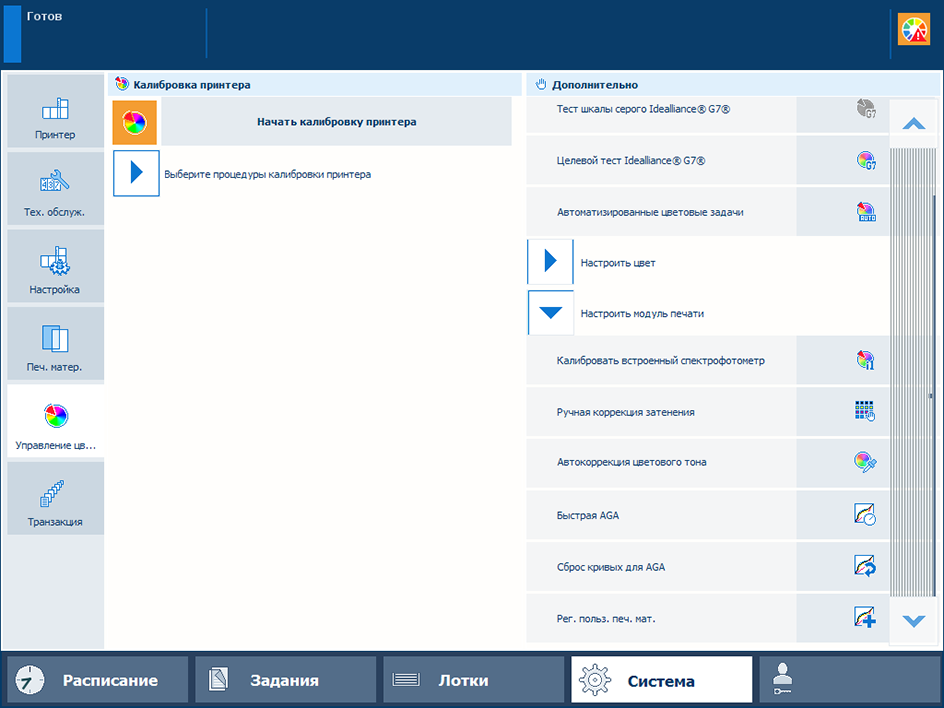Screen dimensions: 944x708
Task: Click the scroll down arrow in Дополнительно list
Action: point(913,620)
